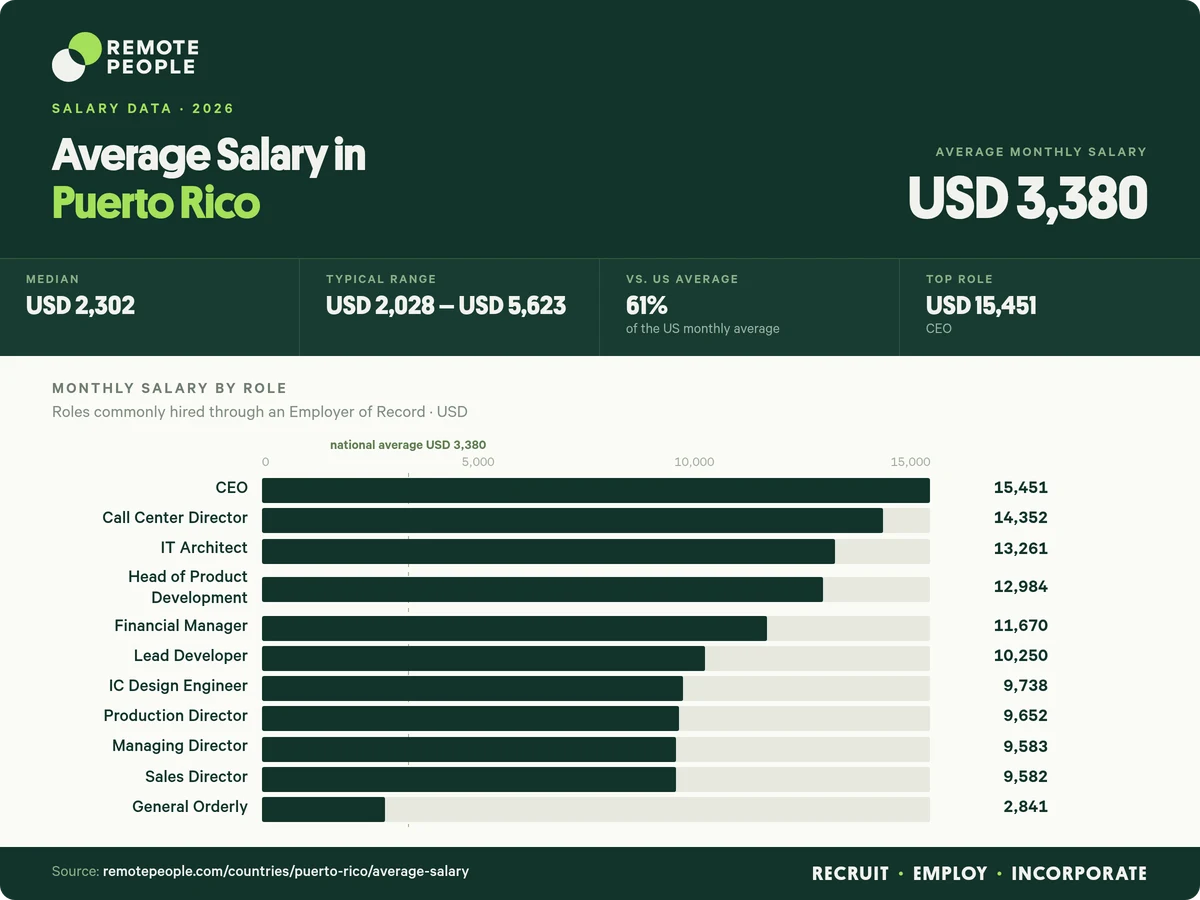This screenshot has width=1200, height=900.
Task: Click 'of the US monthly average' caption
Action: pyautogui.click(x=702, y=328)
